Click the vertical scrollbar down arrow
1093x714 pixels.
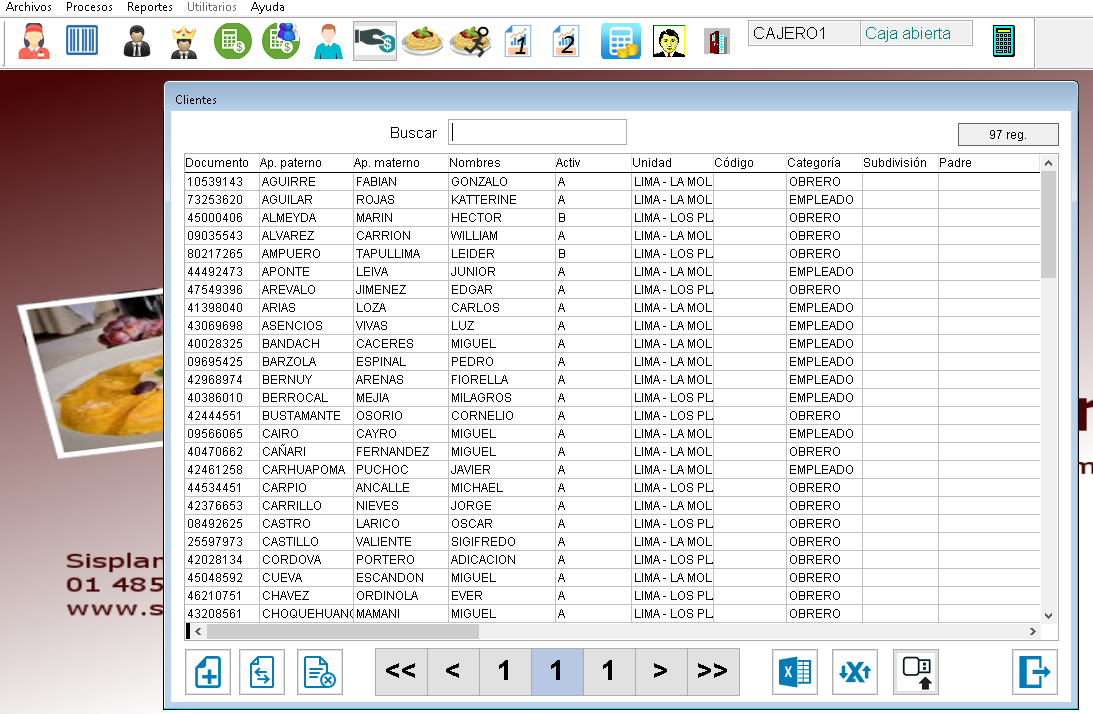click(1048, 616)
